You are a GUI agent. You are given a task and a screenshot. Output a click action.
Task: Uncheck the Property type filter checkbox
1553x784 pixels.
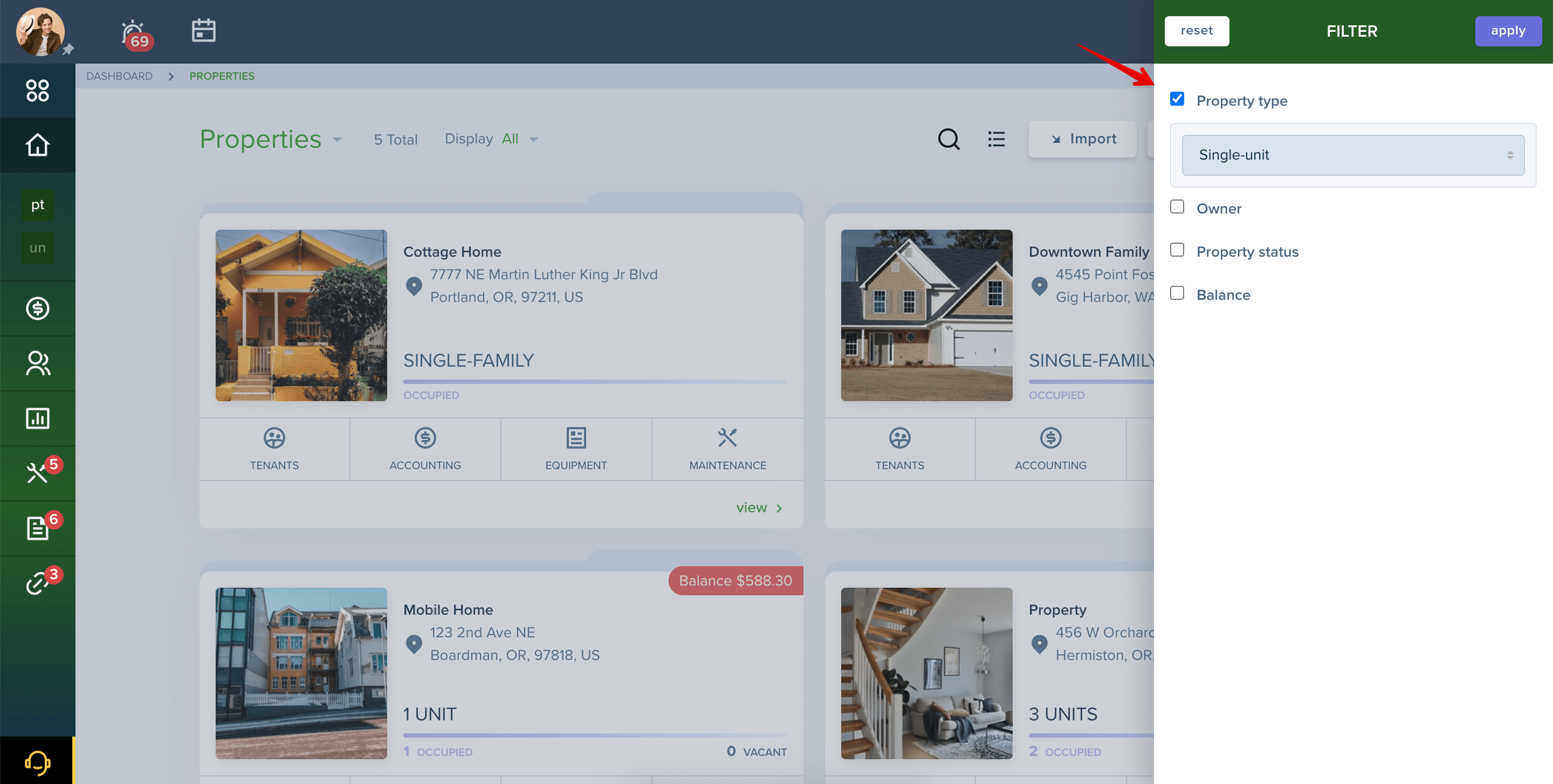pyautogui.click(x=1177, y=99)
